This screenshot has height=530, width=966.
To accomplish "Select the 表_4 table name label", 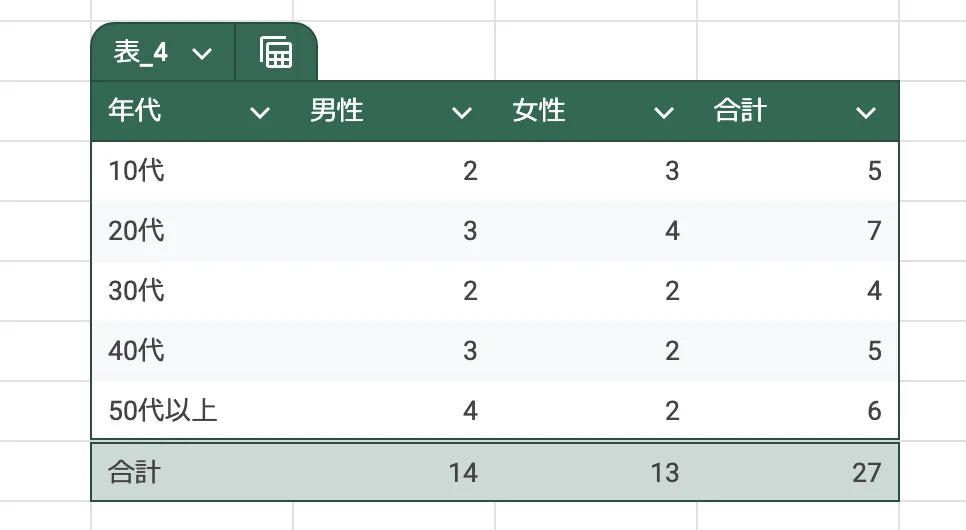I will pyautogui.click(x=140, y=52).
